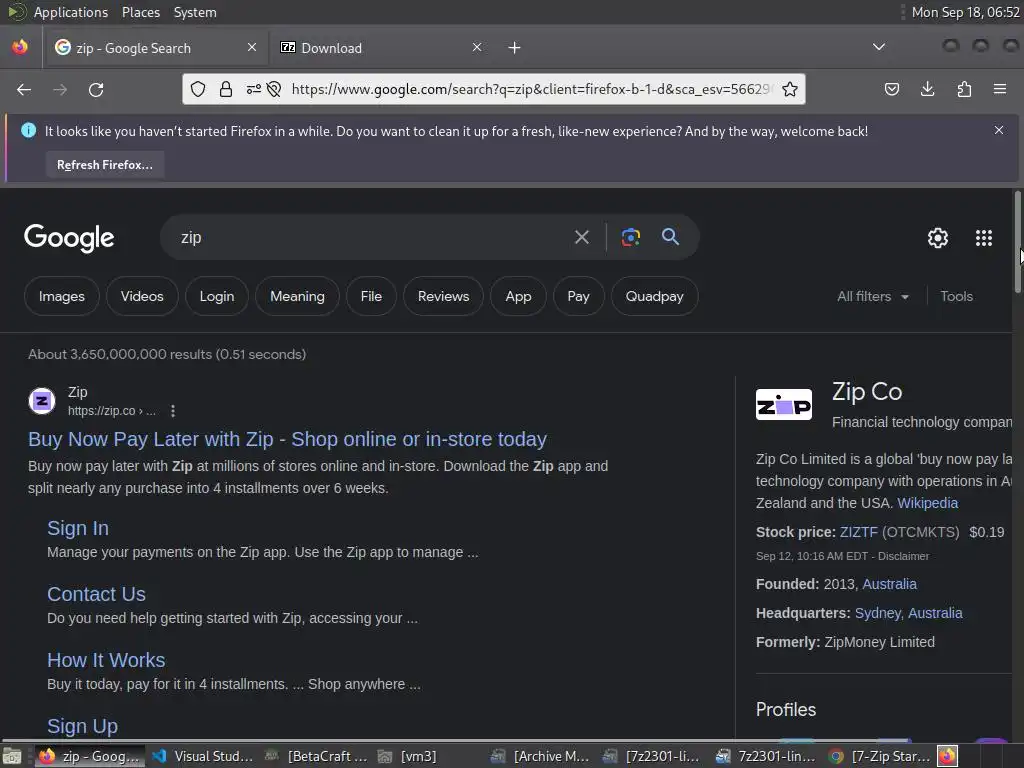Open a new tab with plus button

tap(515, 48)
